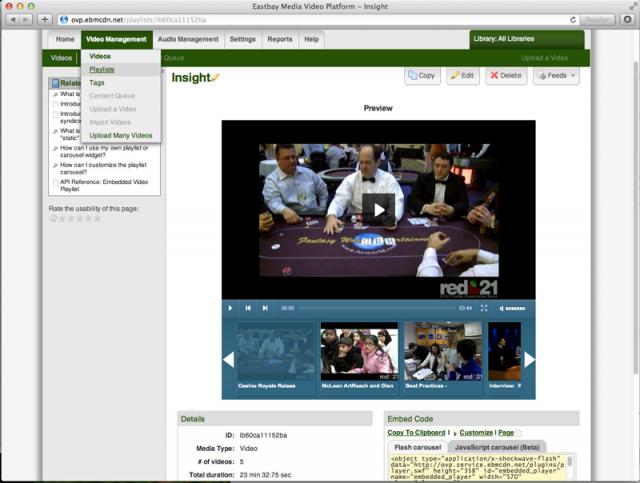Toggle fullscreen in the video player
This screenshot has height=483, width=640.
click(484, 308)
